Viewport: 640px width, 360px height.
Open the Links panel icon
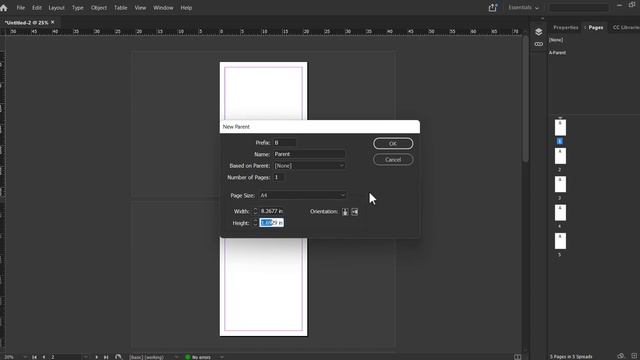538,44
